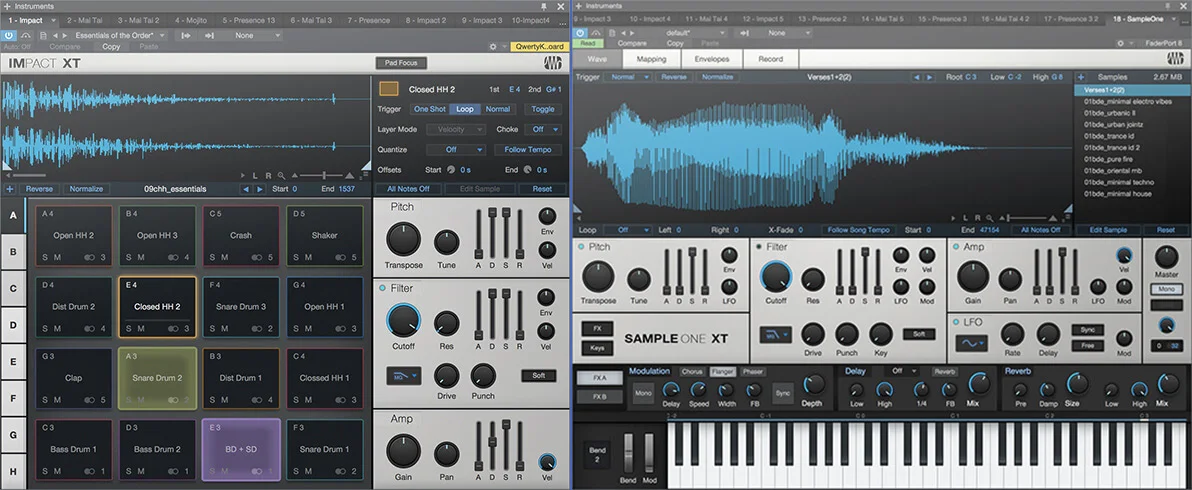The width and height of the screenshot is (1192, 490).
Task: Click the R channel icon in Impact waveform
Action: 268,175
